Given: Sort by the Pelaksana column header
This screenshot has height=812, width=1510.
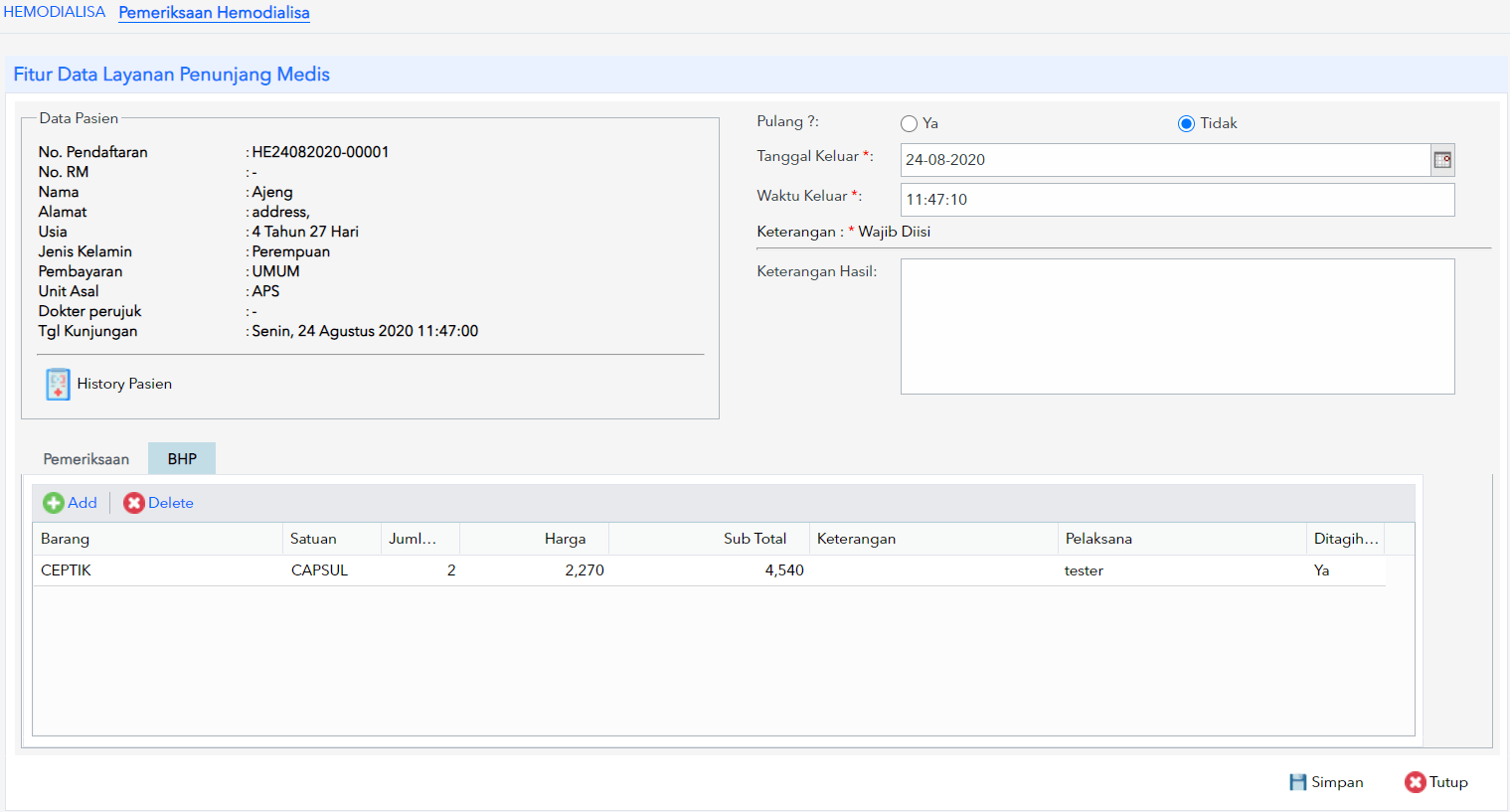Looking at the screenshot, I should click(1182, 539).
